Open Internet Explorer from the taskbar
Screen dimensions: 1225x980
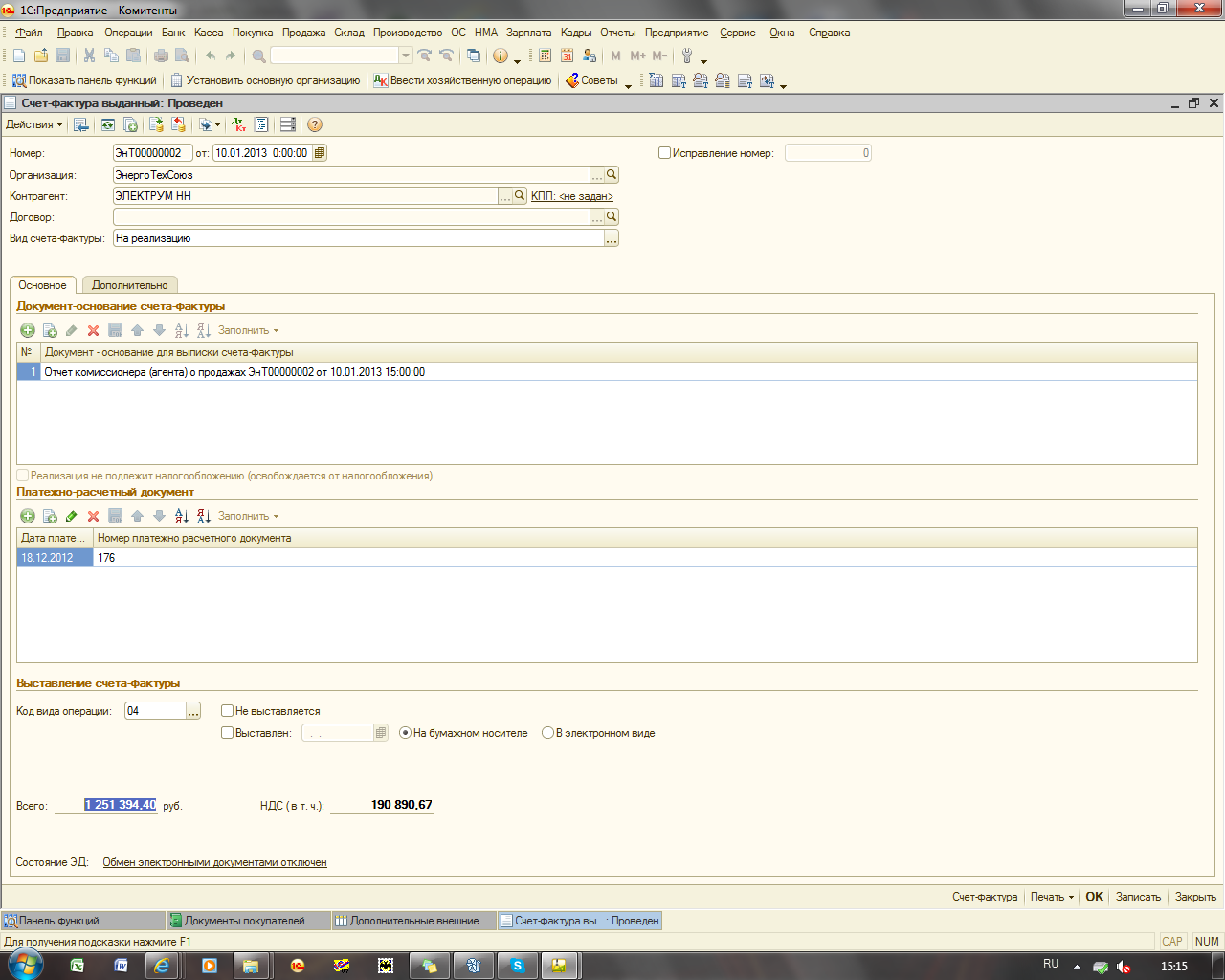click(x=162, y=966)
